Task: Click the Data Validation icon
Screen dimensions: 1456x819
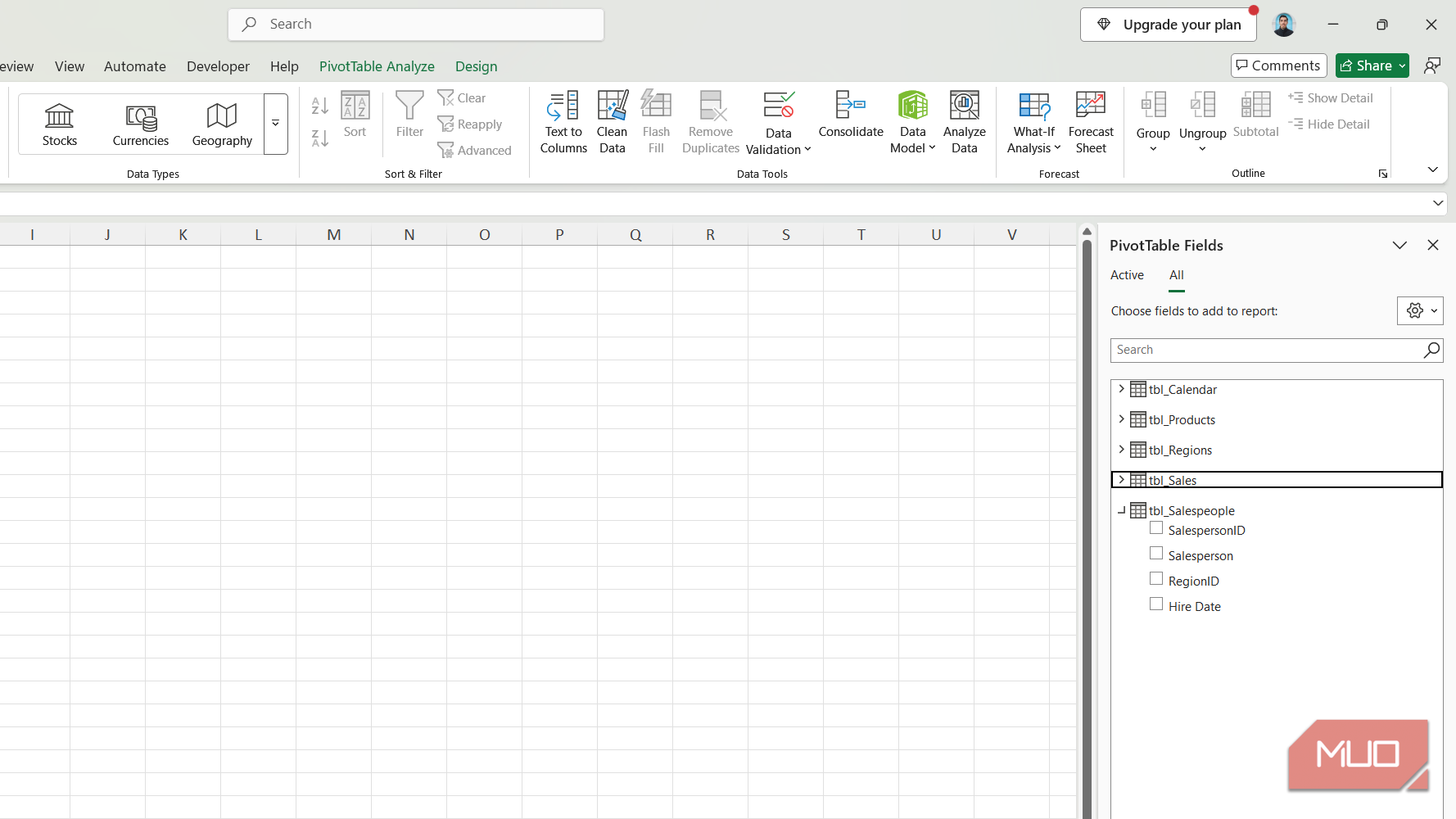Action: pos(778,105)
